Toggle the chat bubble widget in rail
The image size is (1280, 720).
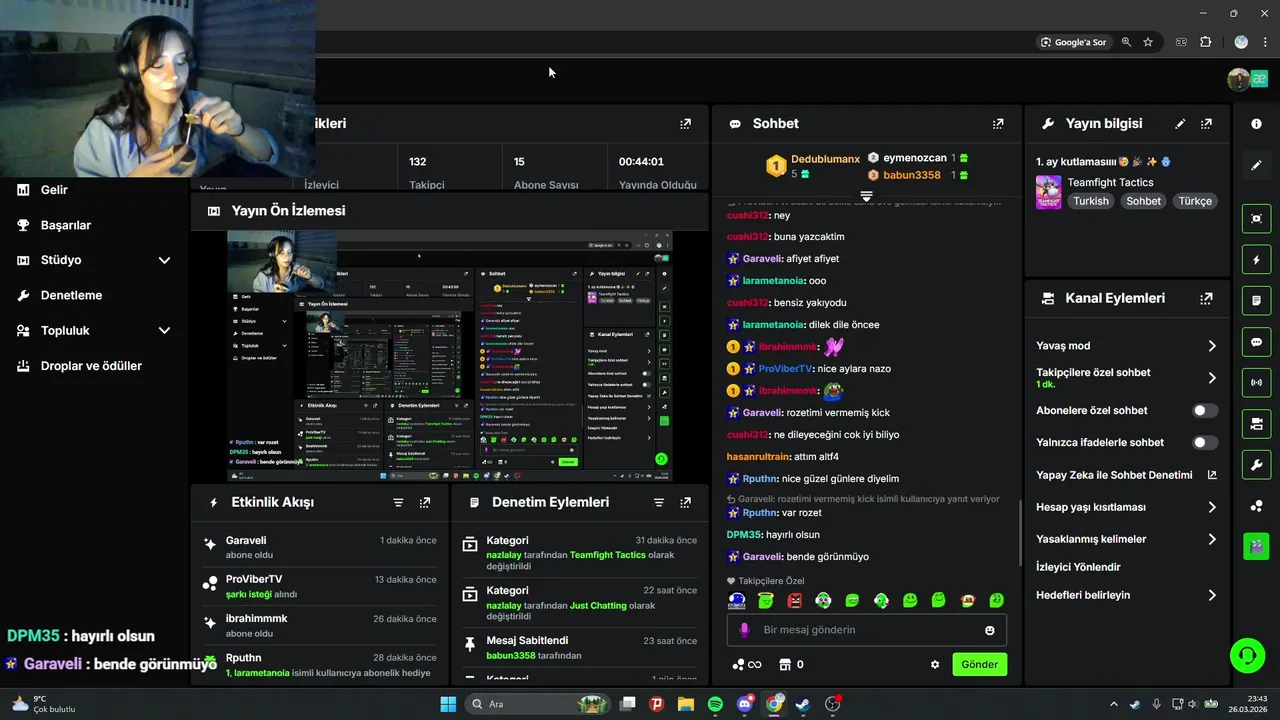point(1256,342)
